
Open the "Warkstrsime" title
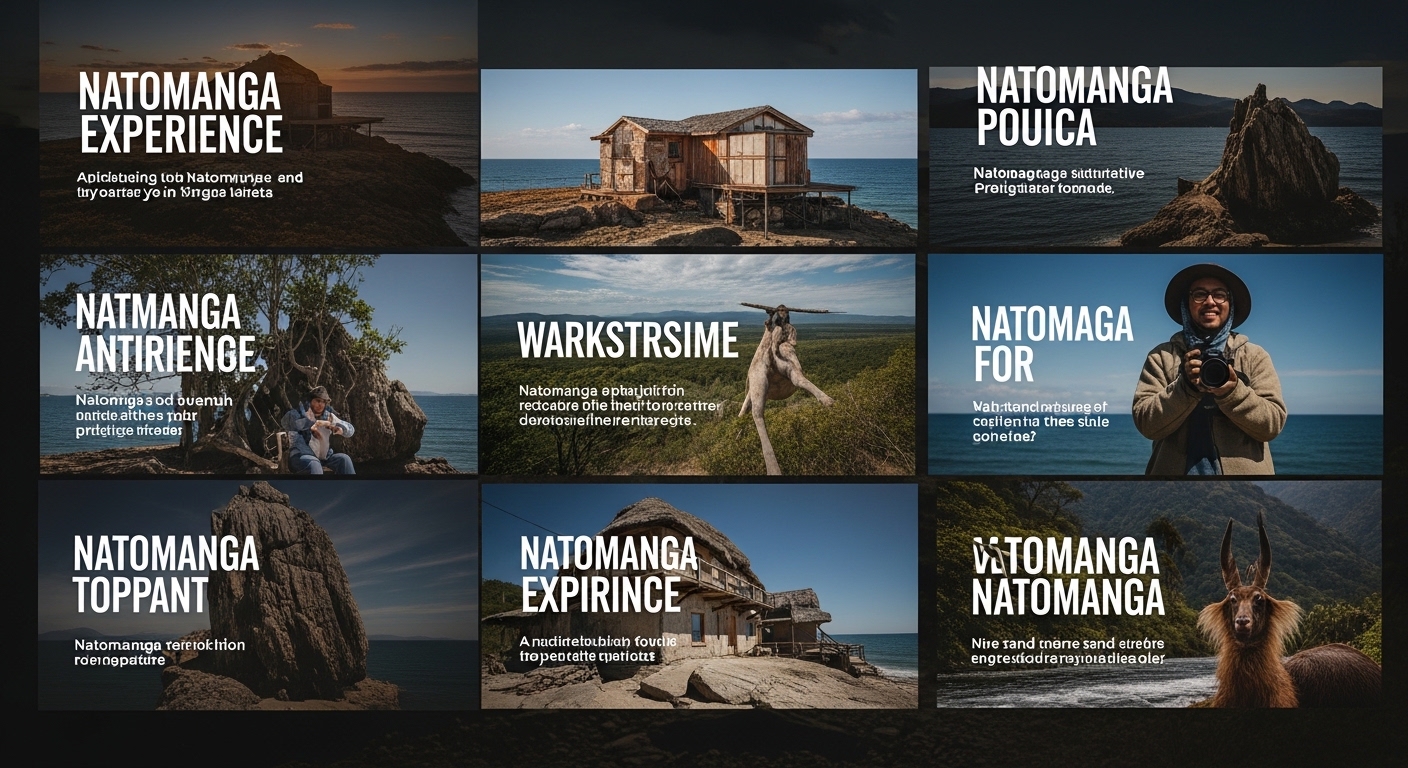tap(627, 341)
